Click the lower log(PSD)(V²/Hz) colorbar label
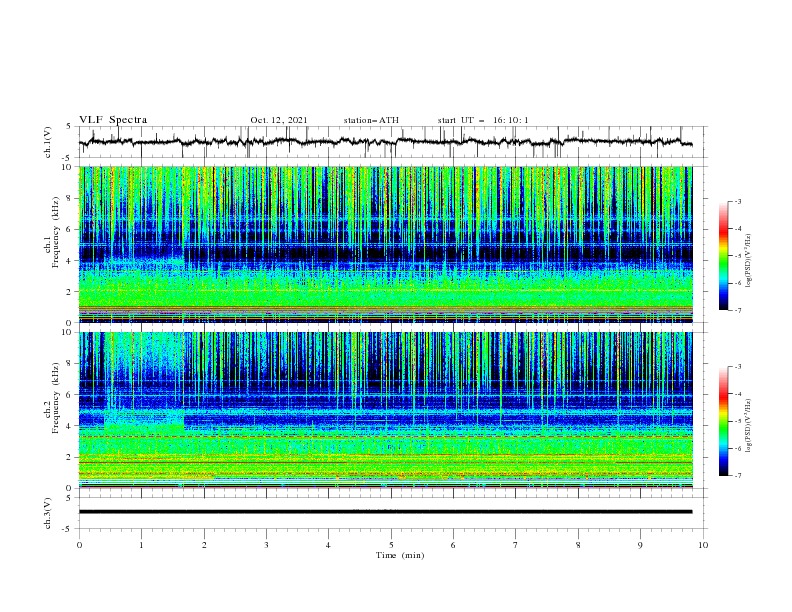The image size is (792, 612). (x=749, y=426)
